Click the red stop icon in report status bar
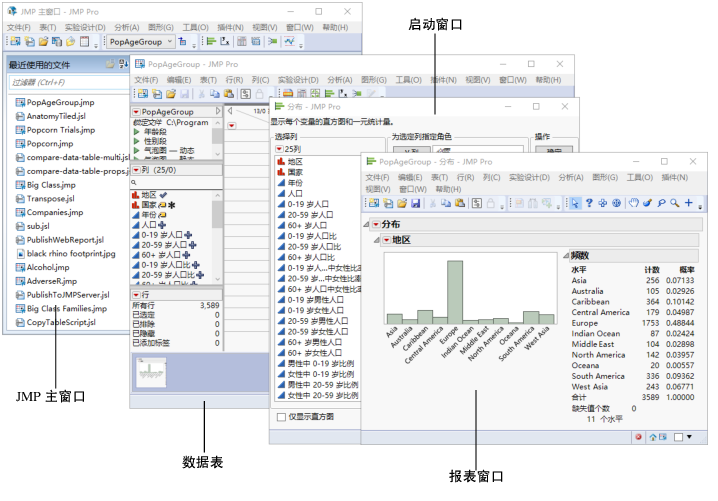The height and width of the screenshot is (501, 718). 638,437
